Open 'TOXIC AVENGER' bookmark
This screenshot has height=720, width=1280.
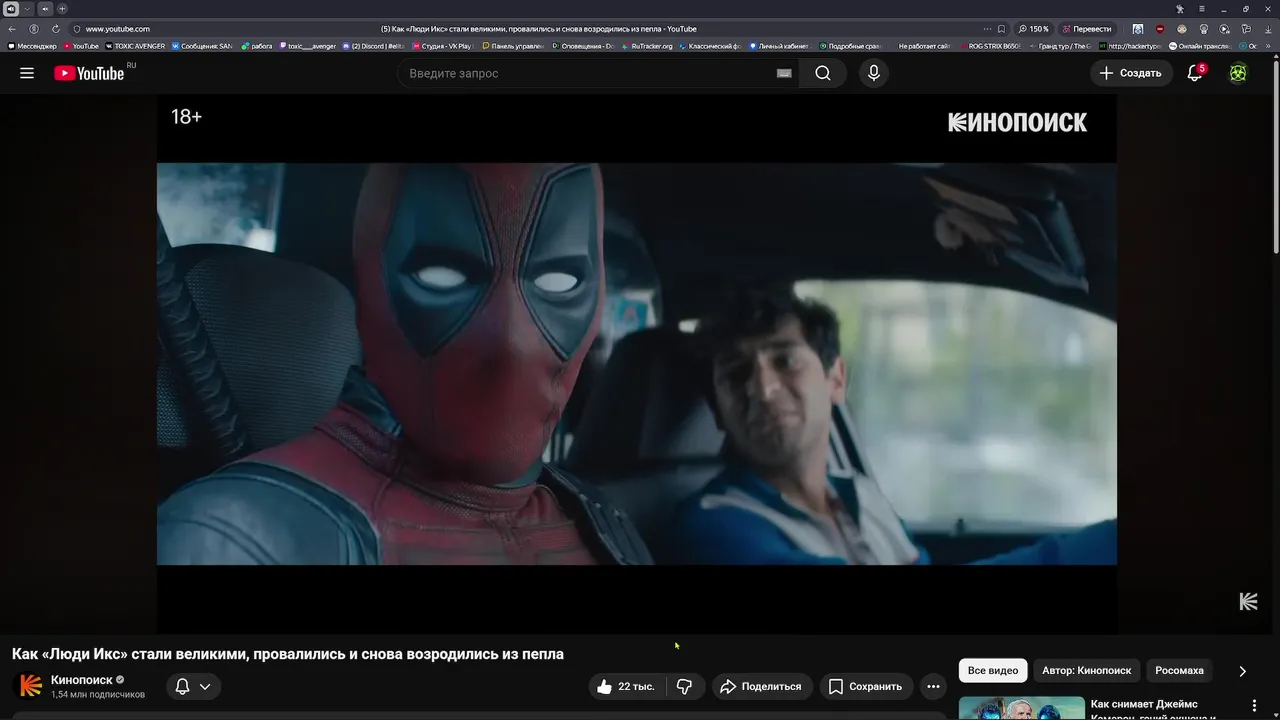click(135, 46)
